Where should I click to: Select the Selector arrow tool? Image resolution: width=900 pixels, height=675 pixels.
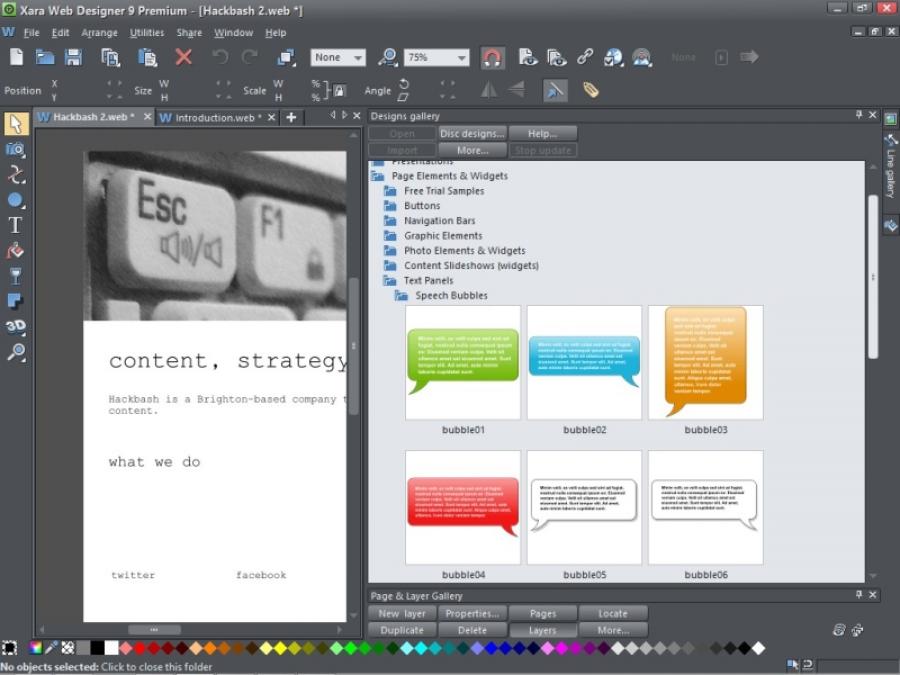click(16, 124)
